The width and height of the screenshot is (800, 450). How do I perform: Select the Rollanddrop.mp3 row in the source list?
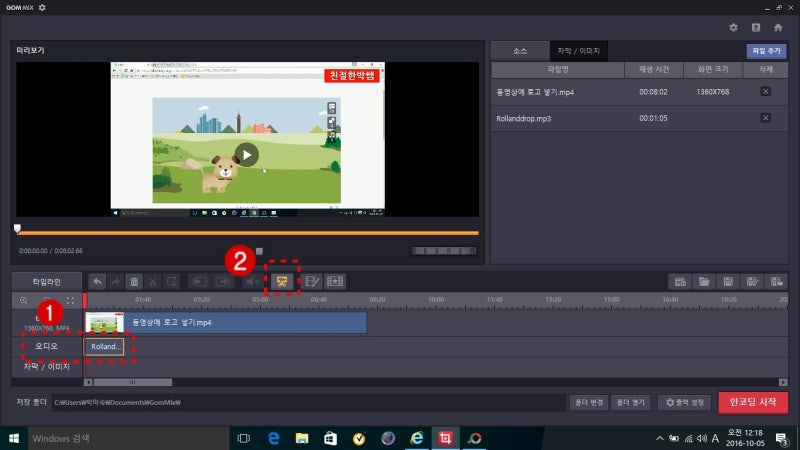pos(639,118)
